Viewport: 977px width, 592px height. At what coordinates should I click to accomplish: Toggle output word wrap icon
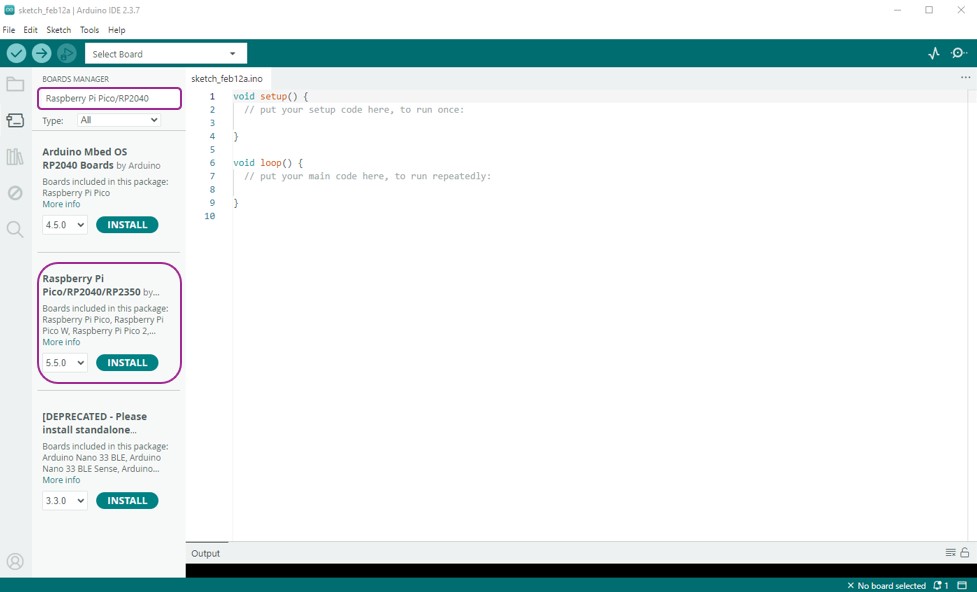point(950,552)
